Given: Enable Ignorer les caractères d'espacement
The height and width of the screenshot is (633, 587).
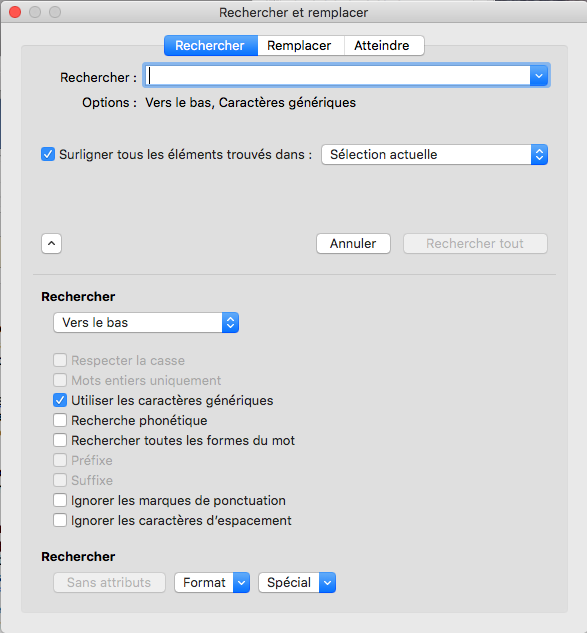Looking at the screenshot, I should [60, 520].
